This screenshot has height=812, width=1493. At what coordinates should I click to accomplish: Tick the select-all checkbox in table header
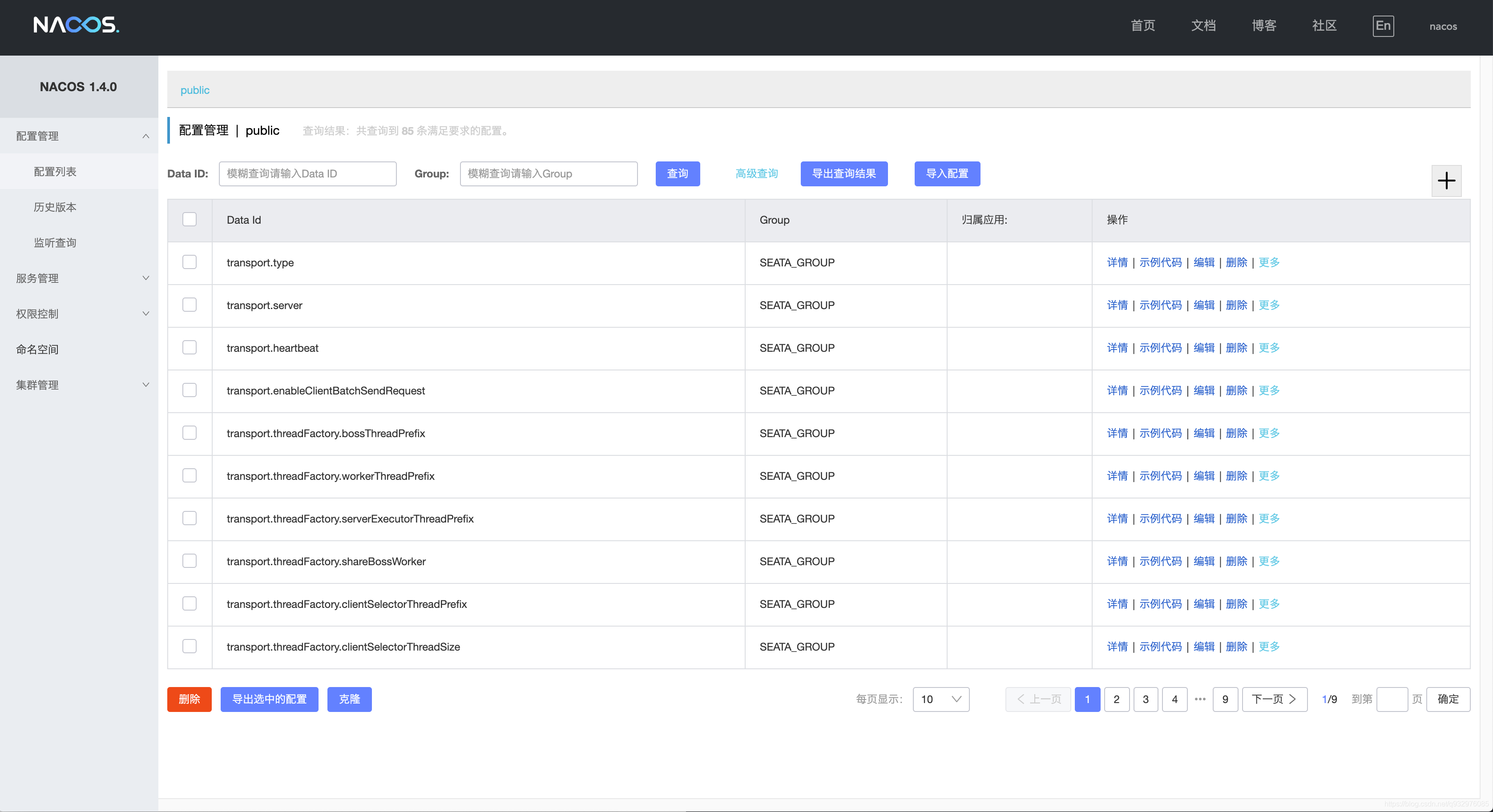[x=190, y=220]
